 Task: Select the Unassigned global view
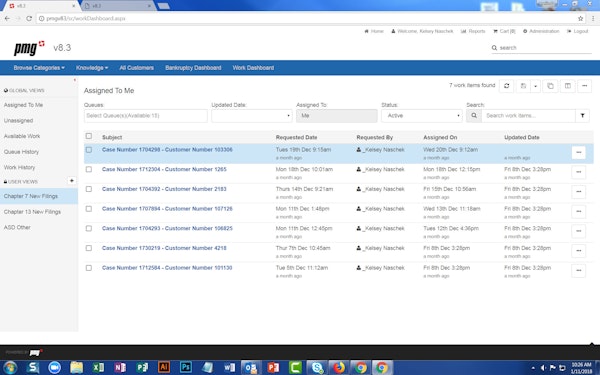pos(18,121)
